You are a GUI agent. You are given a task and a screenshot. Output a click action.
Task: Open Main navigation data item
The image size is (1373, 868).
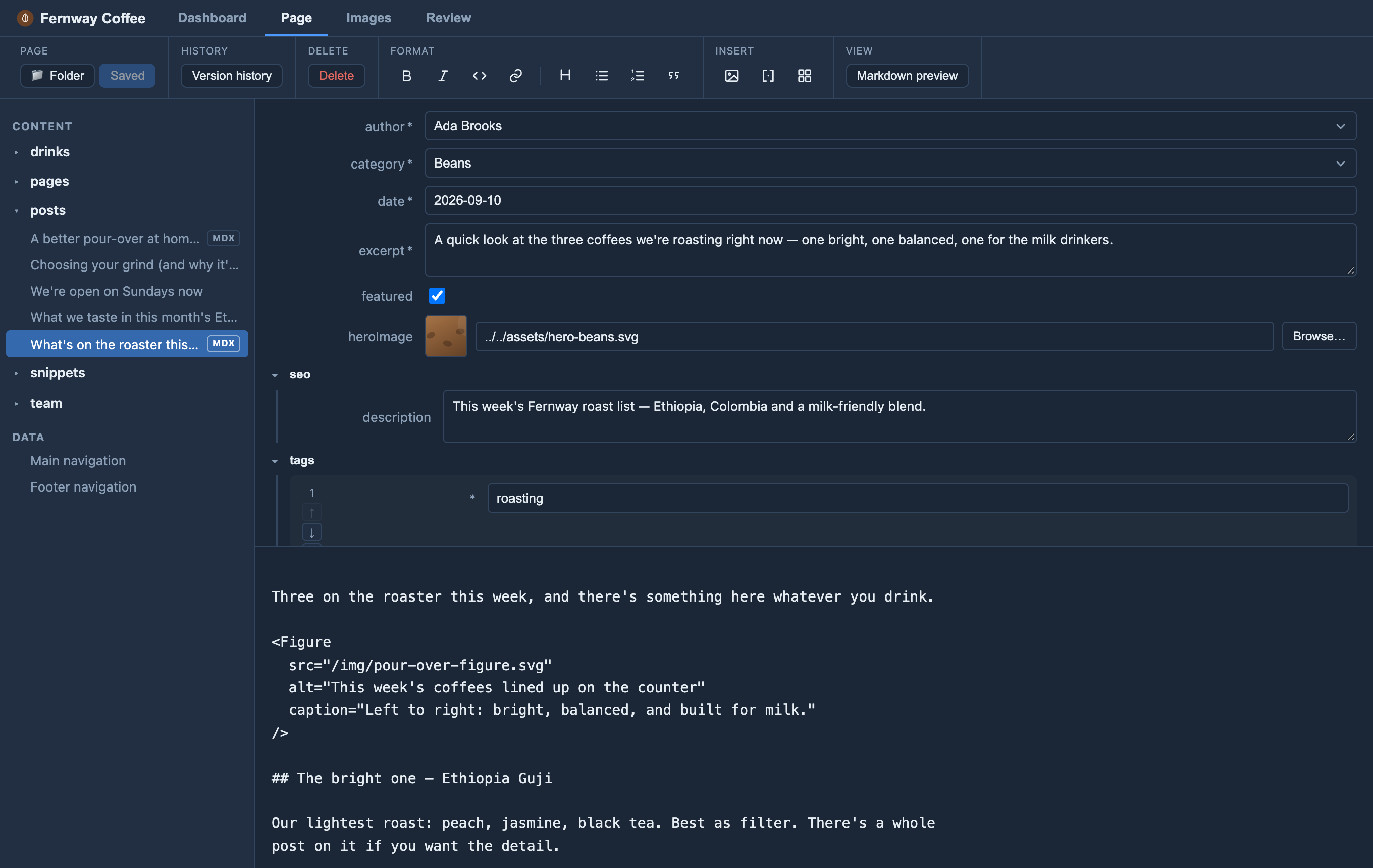pyautogui.click(x=78, y=461)
